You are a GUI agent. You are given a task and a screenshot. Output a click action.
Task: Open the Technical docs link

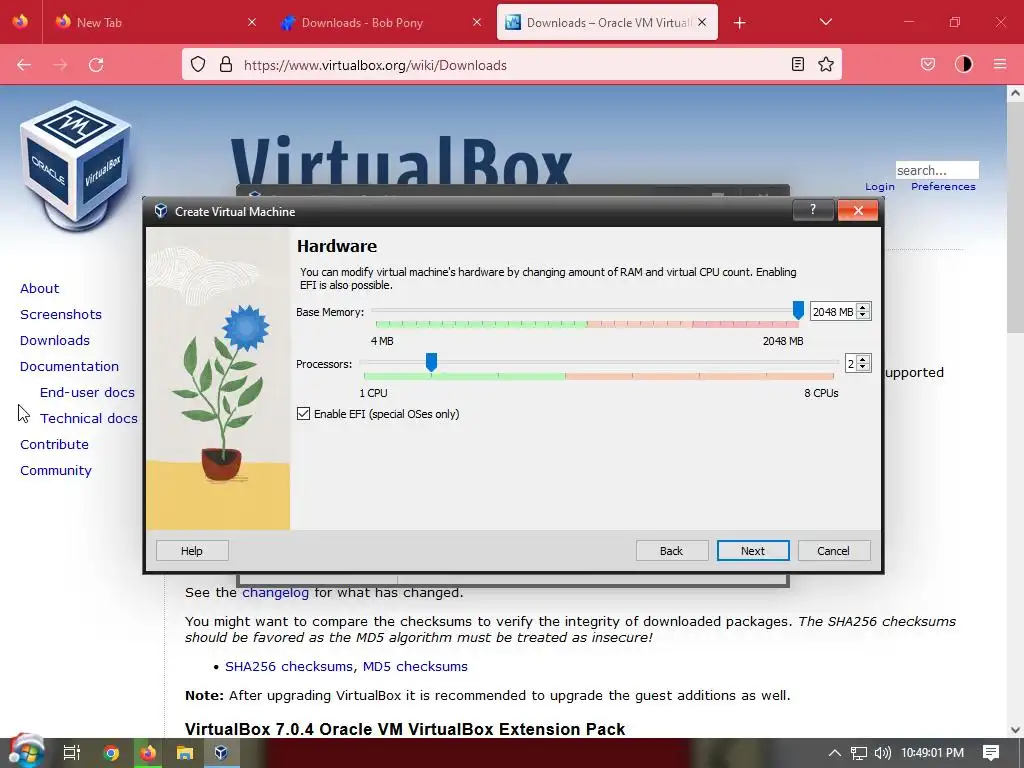point(89,418)
